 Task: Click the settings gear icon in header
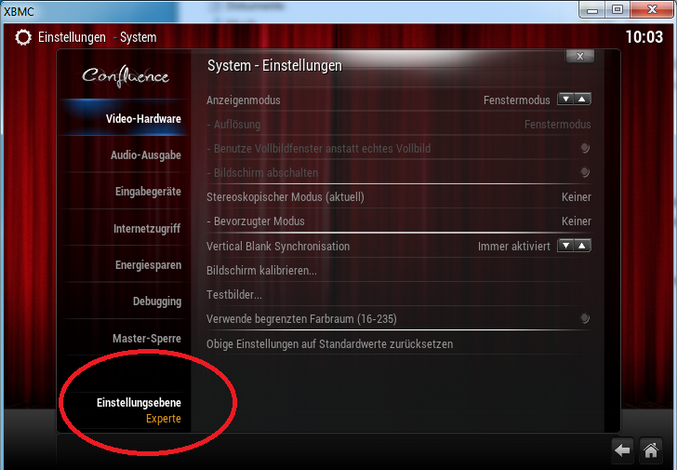click(23, 38)
